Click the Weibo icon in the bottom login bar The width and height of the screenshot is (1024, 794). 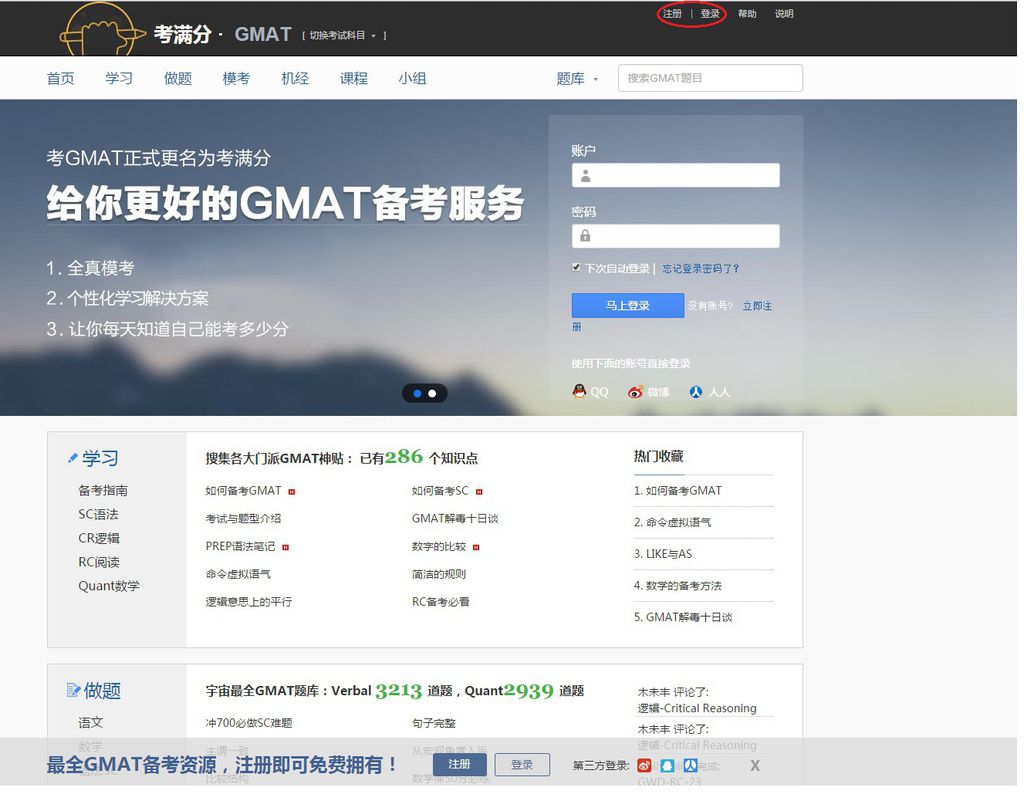click(646, 766)
